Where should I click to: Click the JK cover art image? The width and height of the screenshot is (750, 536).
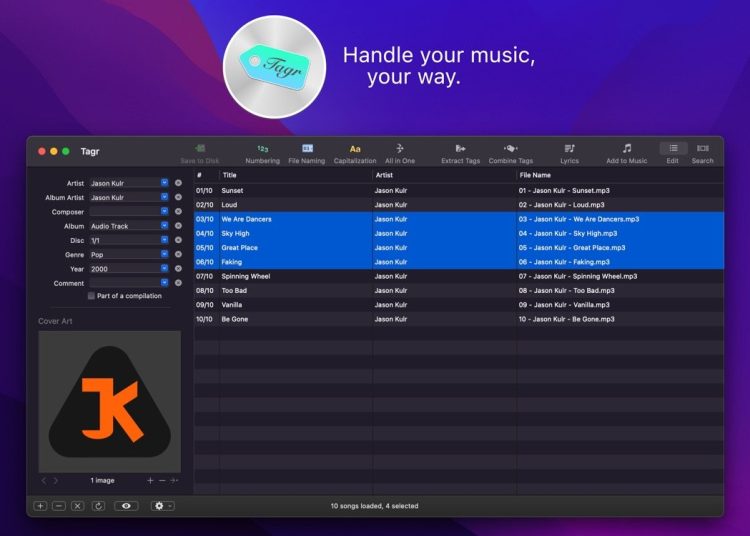tap(109, 402)
